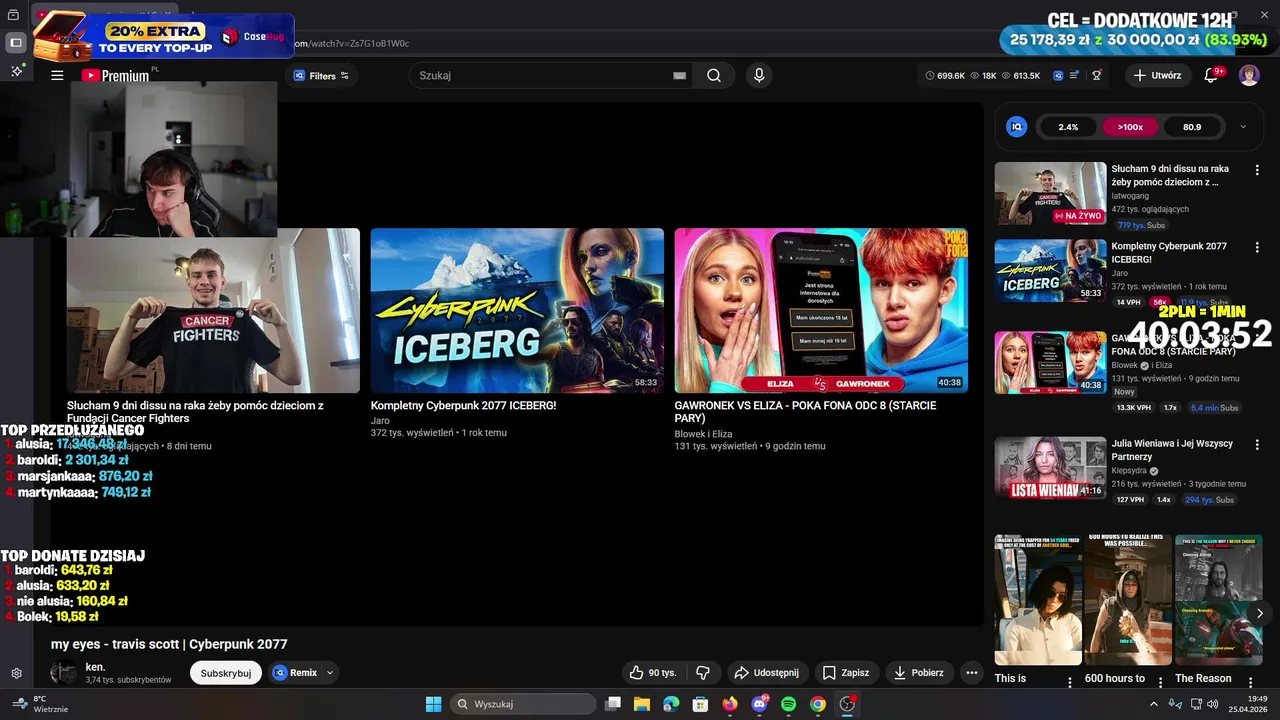The width and height of the screenshot is (1280, 720).
Task: Open Spotify from the taskbar
Action: (788, 704)
